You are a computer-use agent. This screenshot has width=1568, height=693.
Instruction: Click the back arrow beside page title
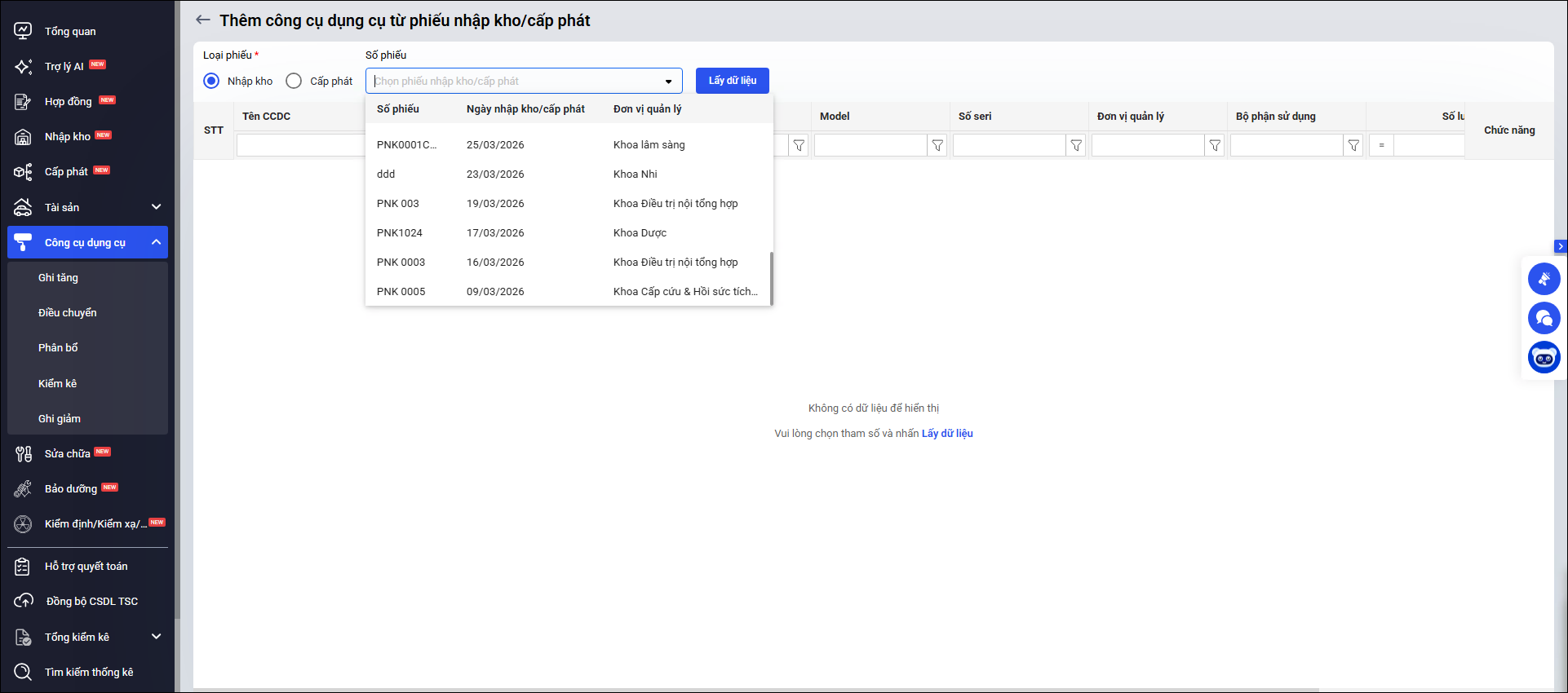point(203,20)
